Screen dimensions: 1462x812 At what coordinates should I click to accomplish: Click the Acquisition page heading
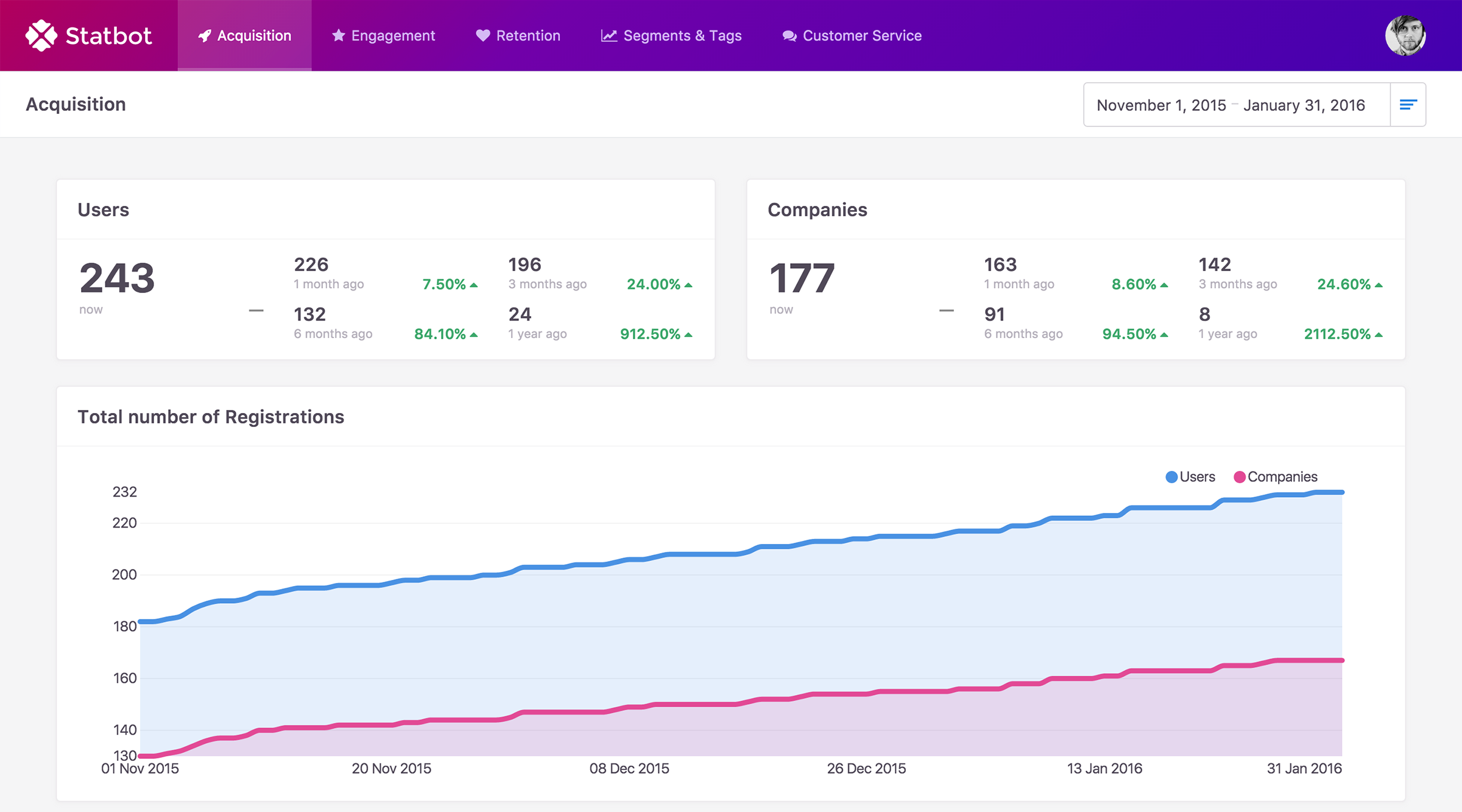(x=76, y=104)
